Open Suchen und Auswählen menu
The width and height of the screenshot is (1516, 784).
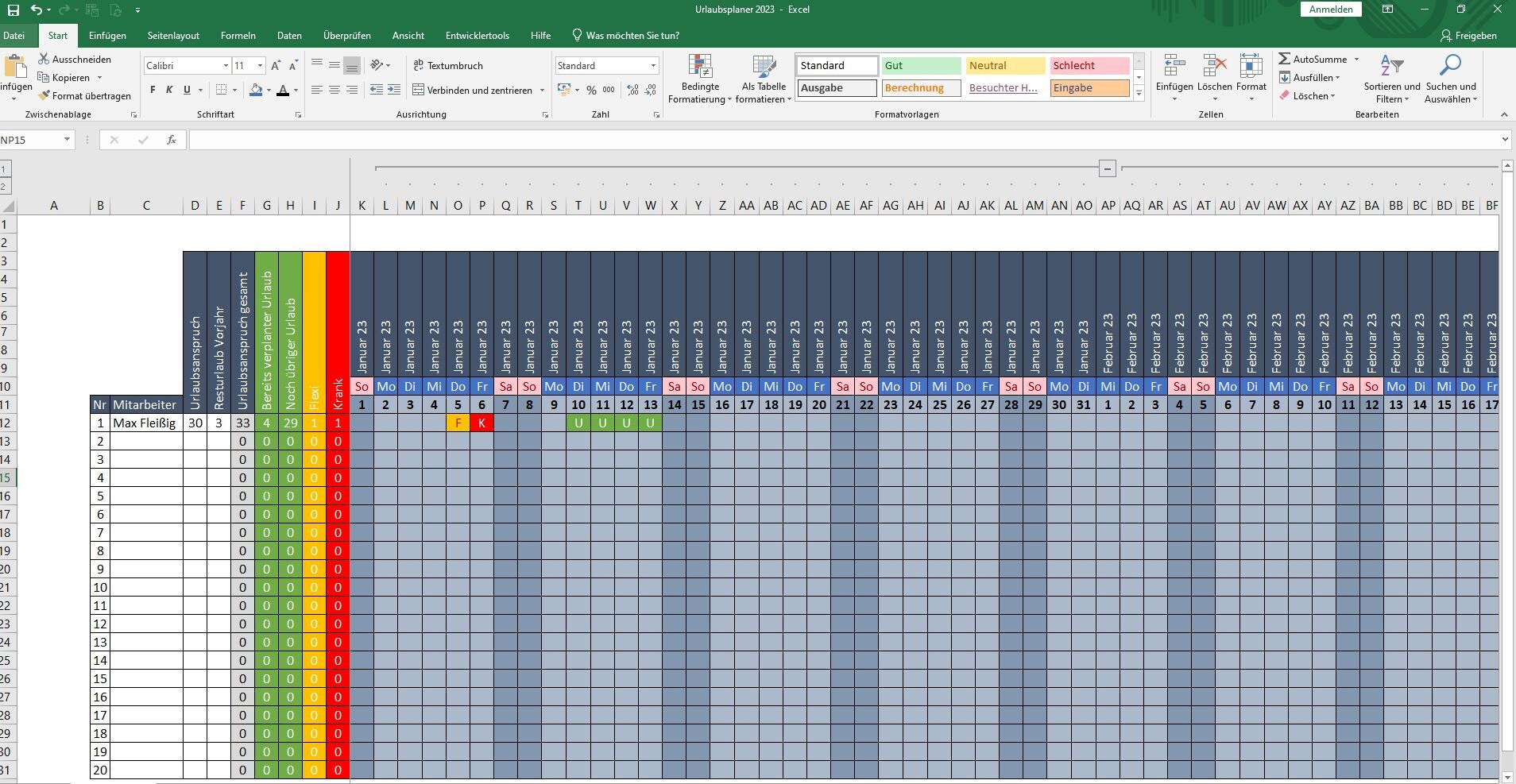(1451, 79)
